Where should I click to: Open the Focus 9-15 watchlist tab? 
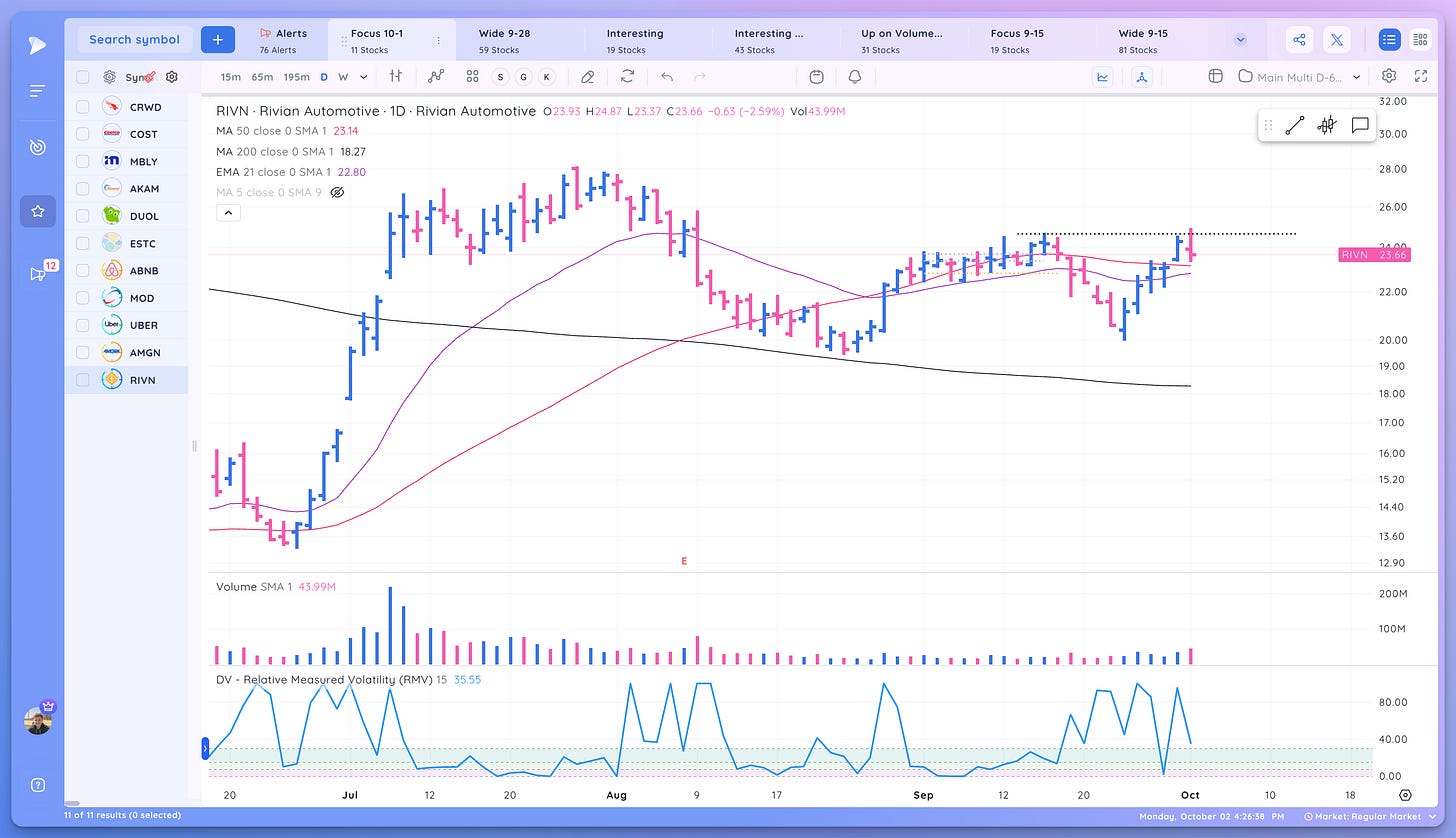tap(1031, 40)
